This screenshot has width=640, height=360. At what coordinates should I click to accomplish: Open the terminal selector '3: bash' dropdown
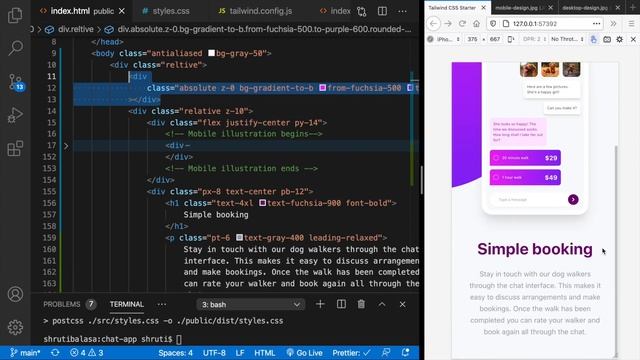tap(251, 304)
